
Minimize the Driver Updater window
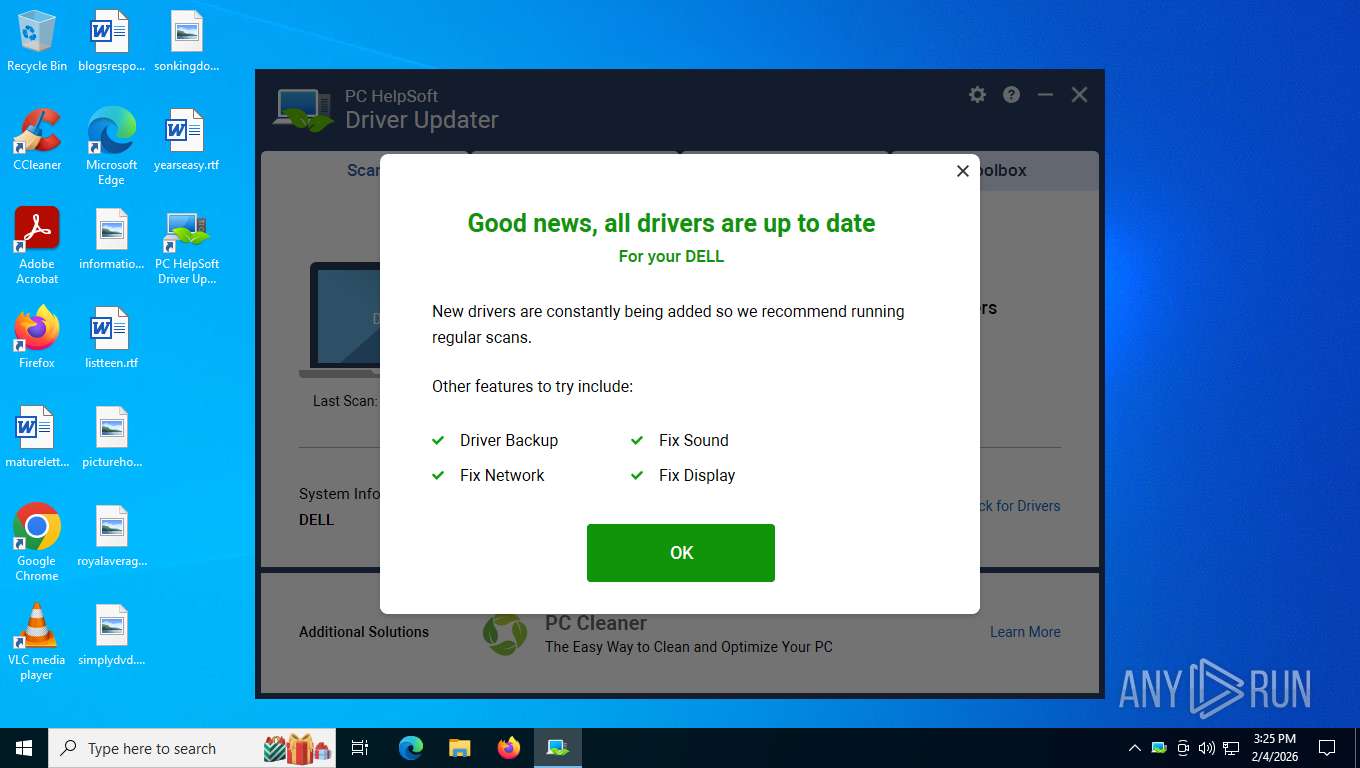pos(1045,94)
